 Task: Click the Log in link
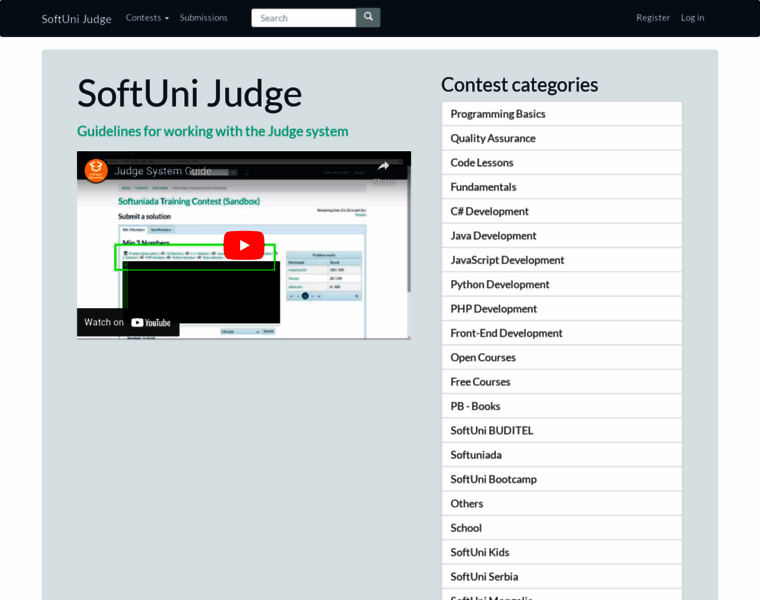click(x=692, y=17)
